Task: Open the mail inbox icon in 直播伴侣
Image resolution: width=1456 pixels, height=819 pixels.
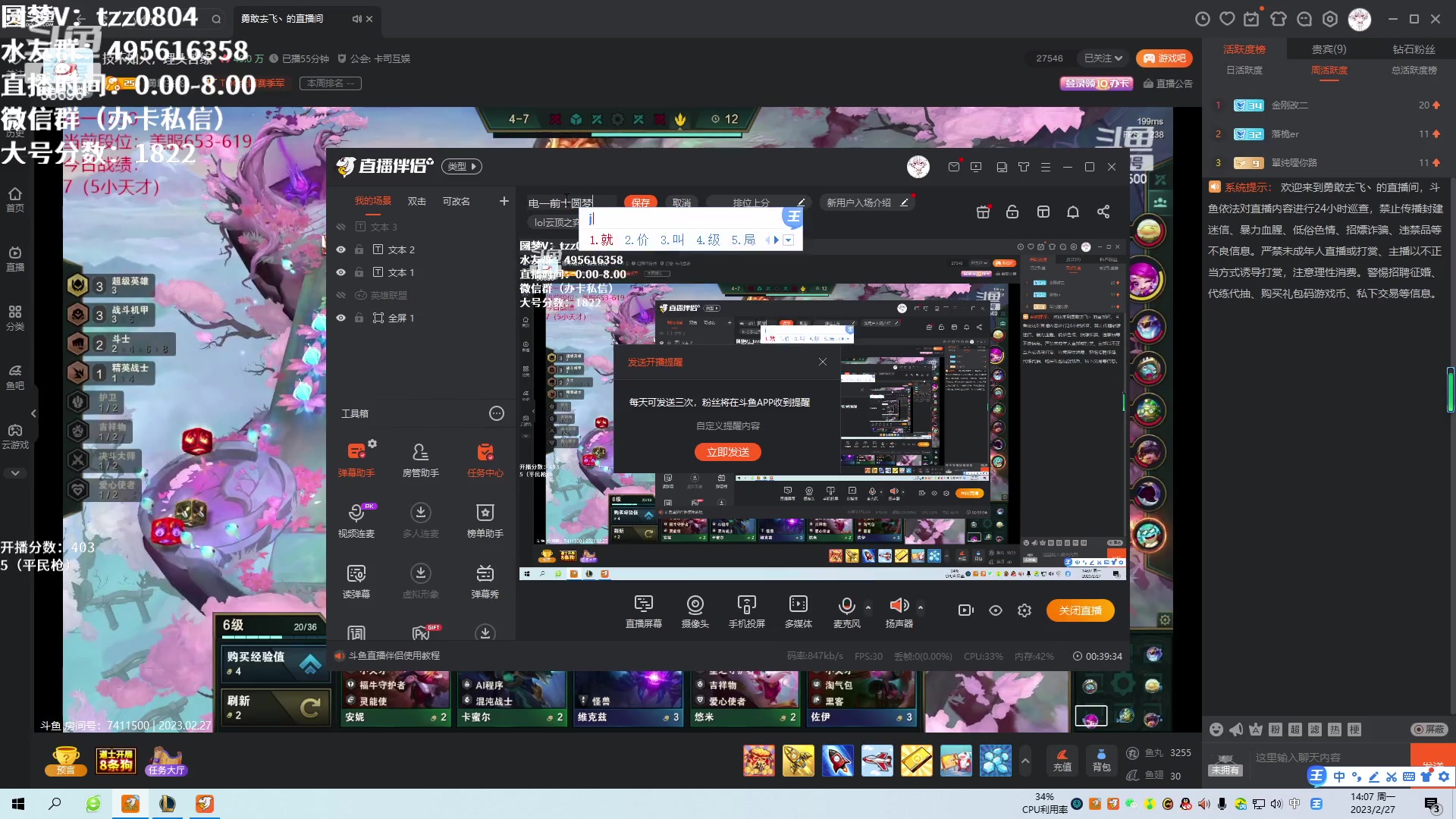Action: coord(954,167)
